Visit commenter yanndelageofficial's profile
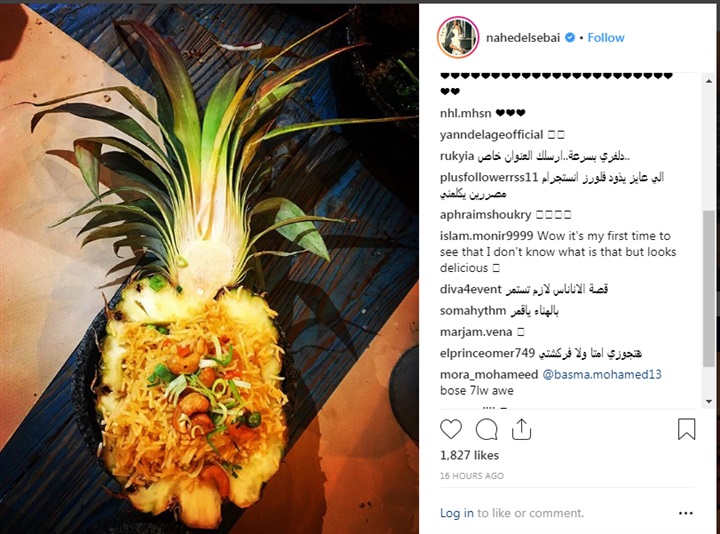This screenshot has height=534, width=720. 491,135
